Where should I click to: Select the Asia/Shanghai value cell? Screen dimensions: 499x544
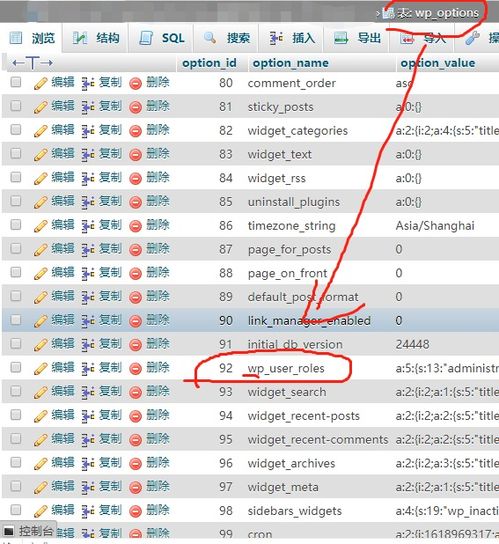(435, 226)
